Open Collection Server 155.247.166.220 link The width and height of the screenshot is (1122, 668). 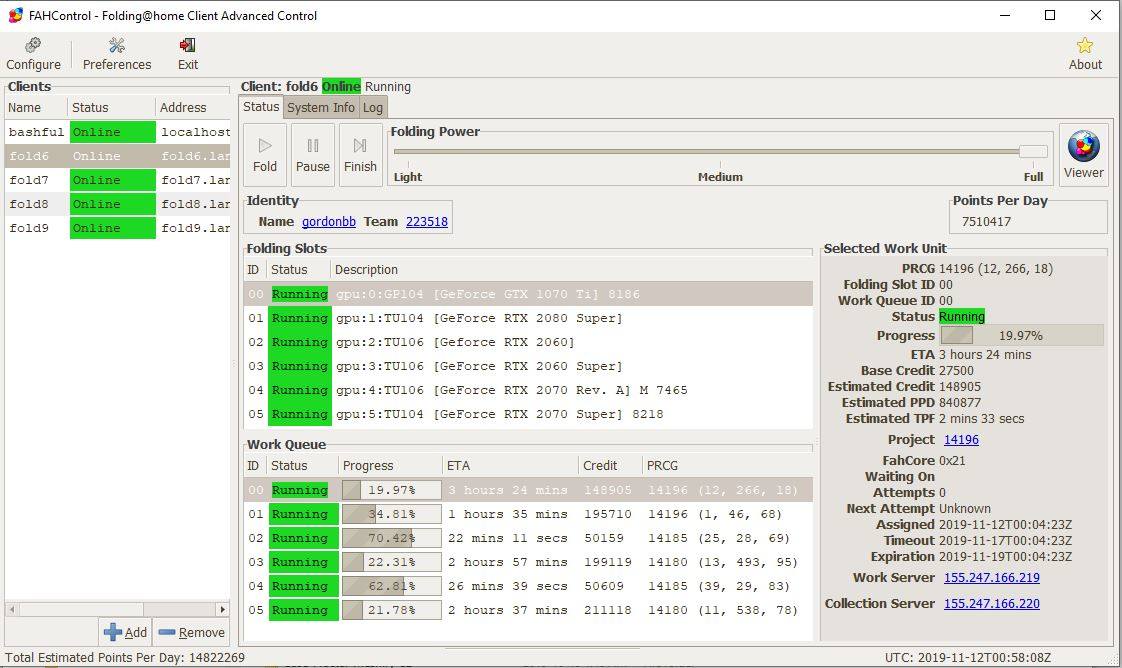tap(992, 604)
